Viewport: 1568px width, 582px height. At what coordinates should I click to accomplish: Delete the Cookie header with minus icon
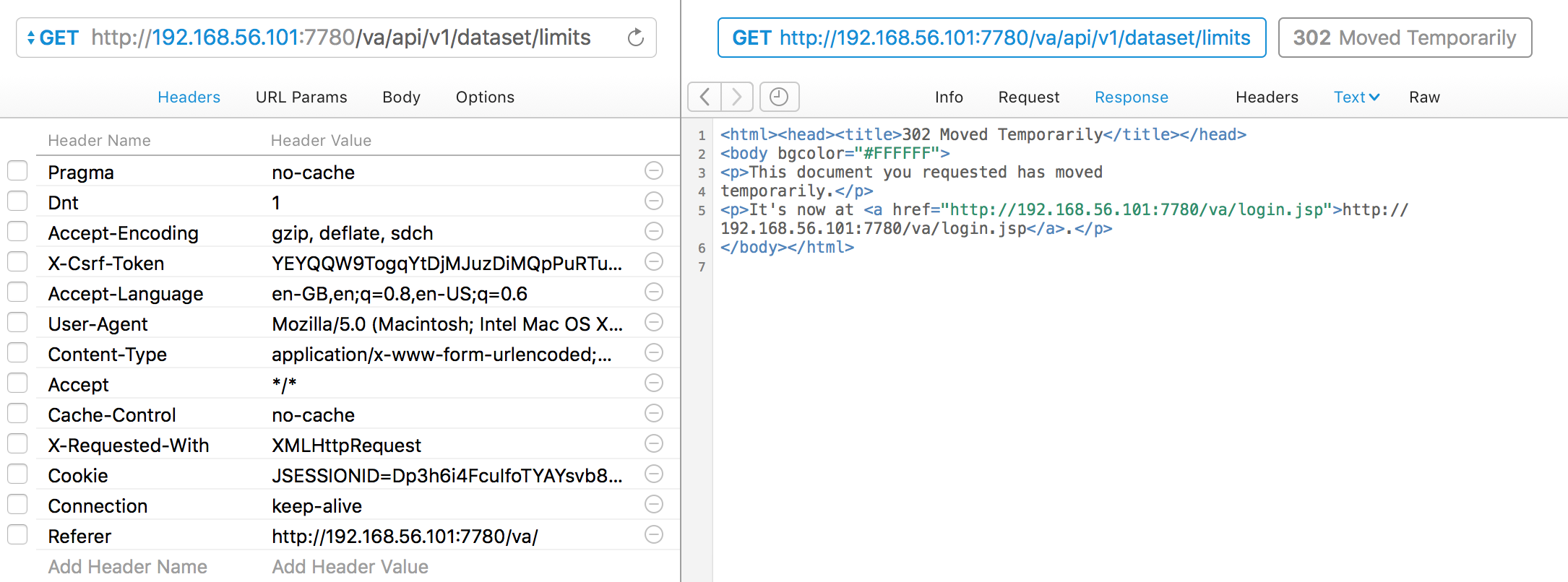click(x=653, y=474)
